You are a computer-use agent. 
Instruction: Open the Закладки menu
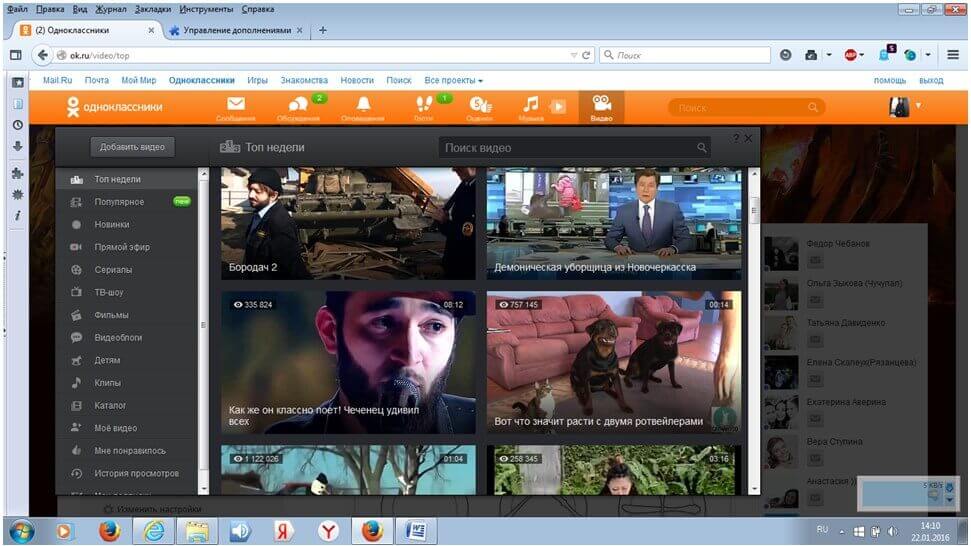154,8
